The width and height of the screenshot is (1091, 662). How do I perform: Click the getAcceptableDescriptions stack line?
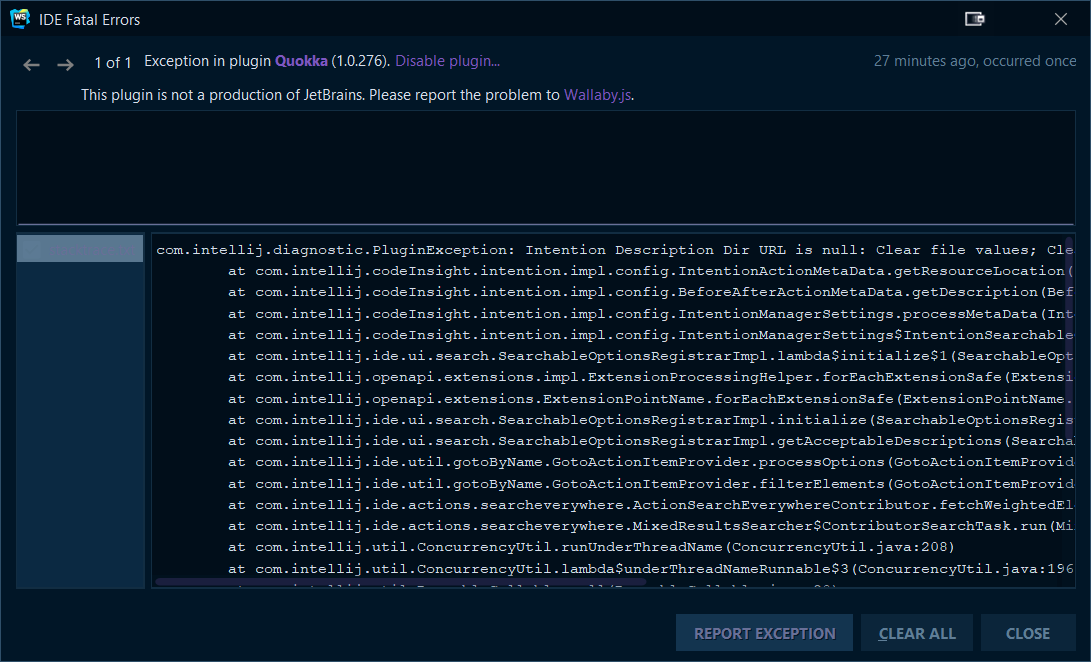[x=651, y=441]
